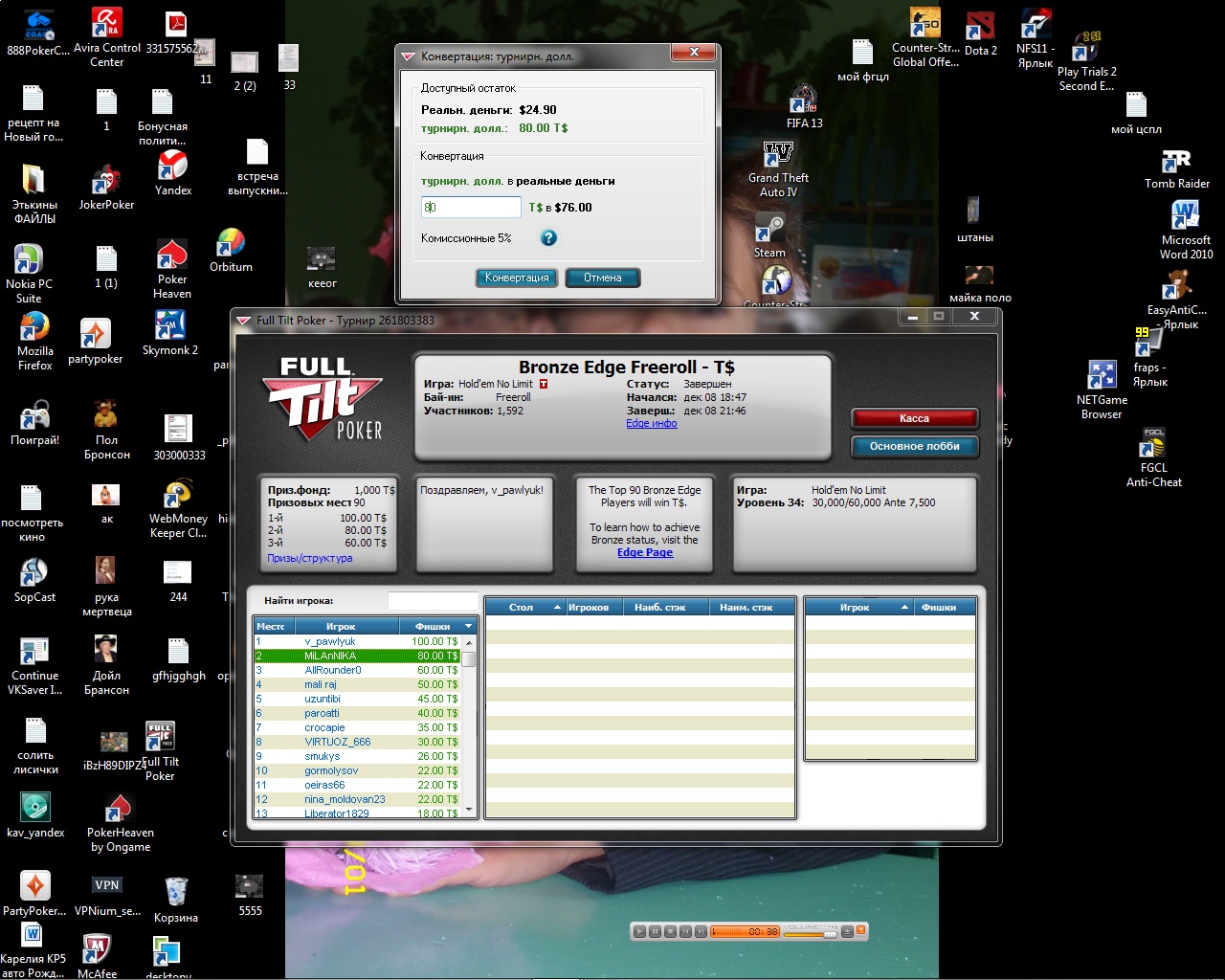Select the Grand Theft Auto IV icon

pyautogui.click(x=778, y=170)
